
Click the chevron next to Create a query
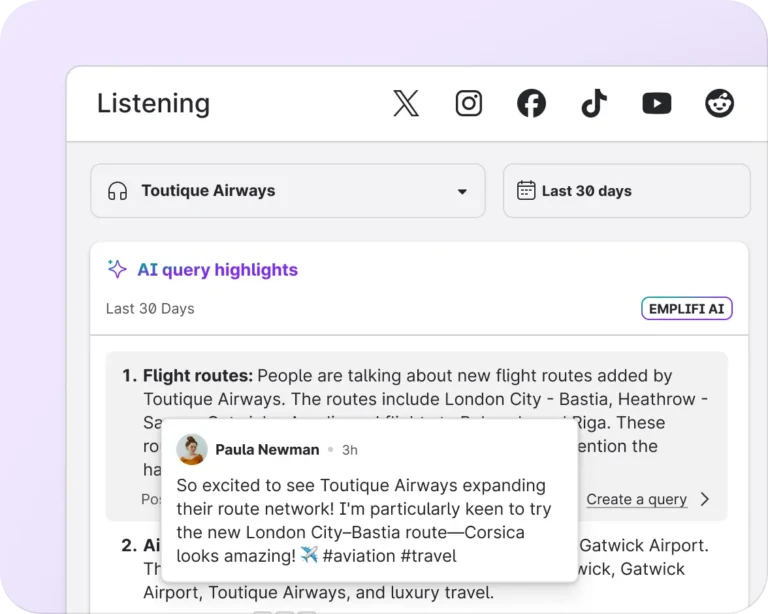[705, 499]
